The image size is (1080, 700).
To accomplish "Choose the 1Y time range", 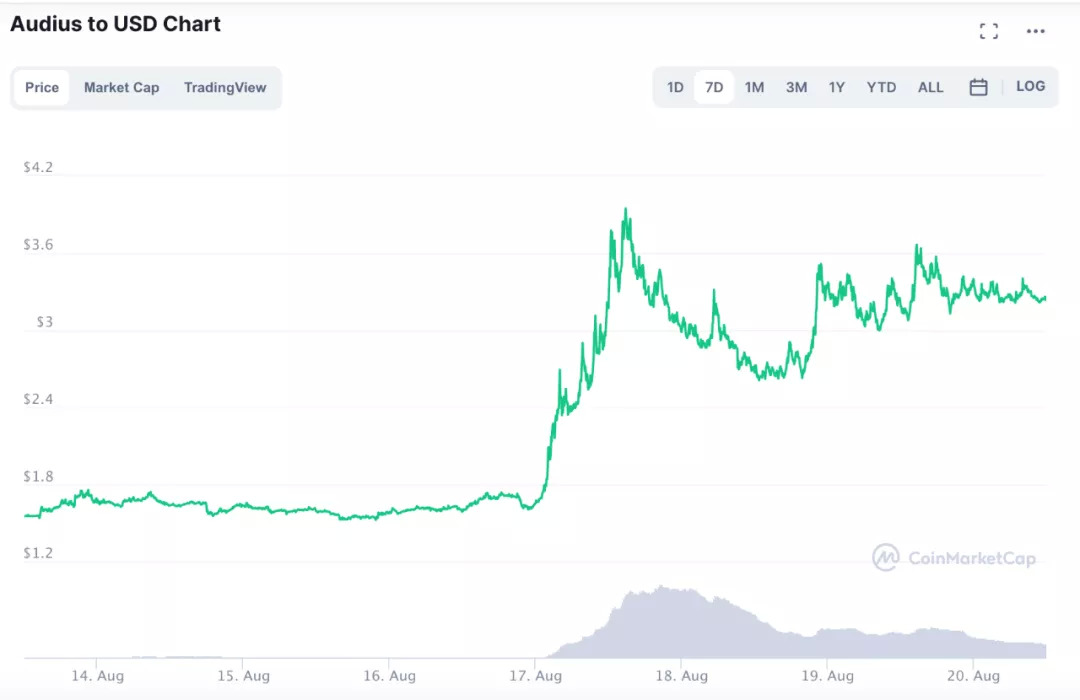I will pos(836,88).
